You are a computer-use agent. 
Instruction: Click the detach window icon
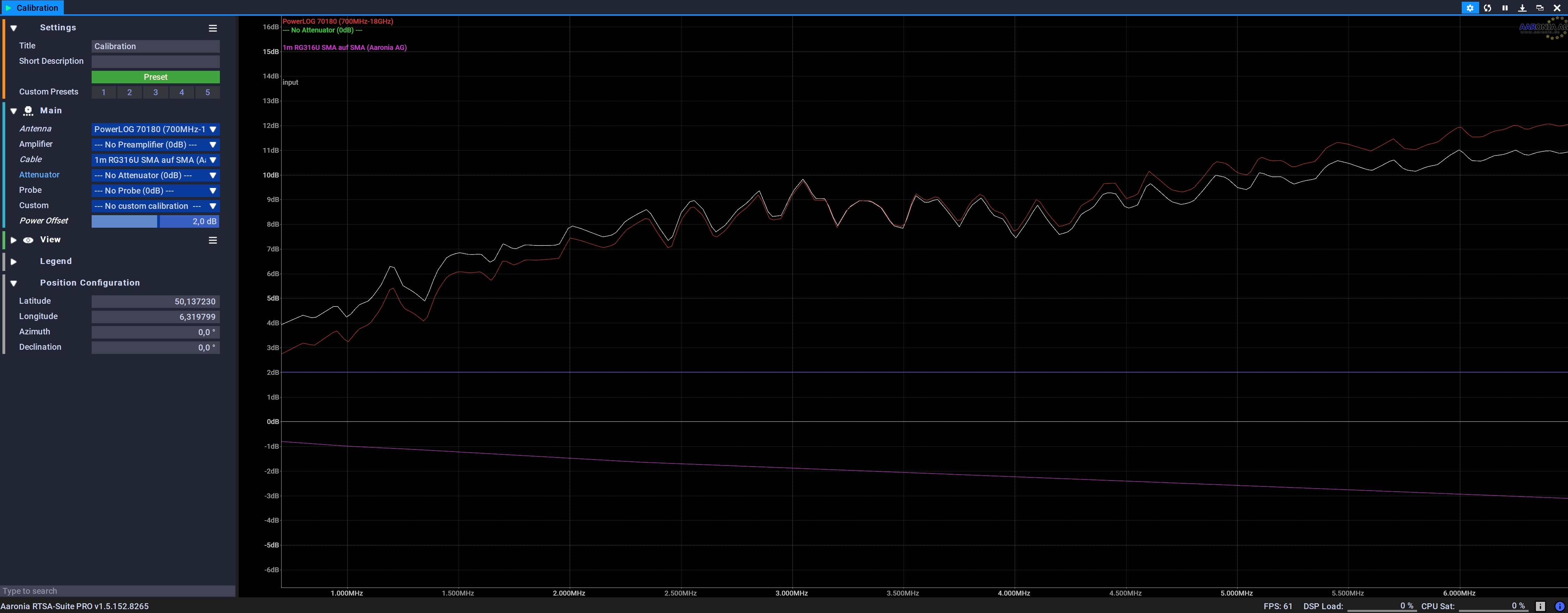1539,8
